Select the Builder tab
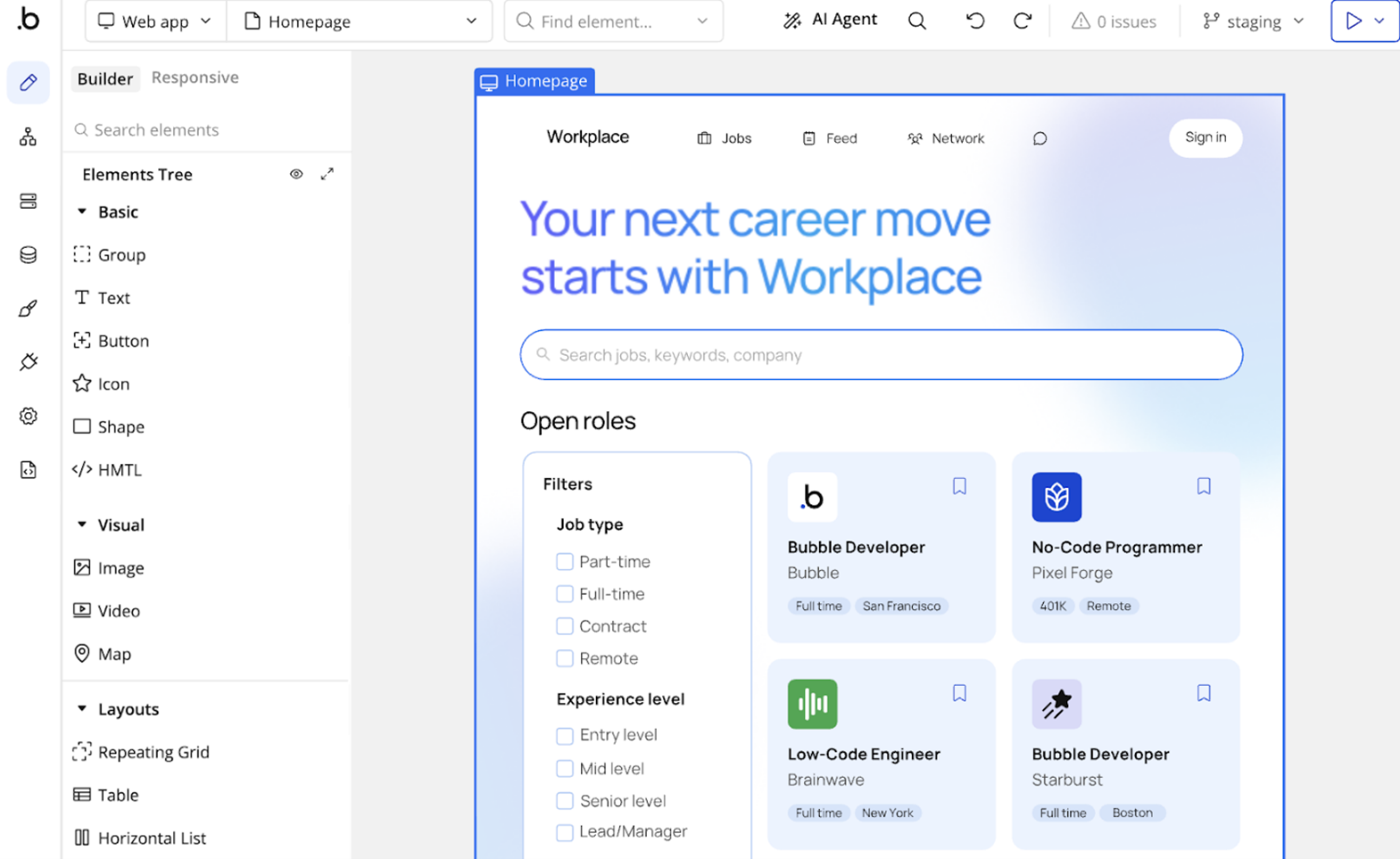The image size is (1400, 859). [105, 79]
